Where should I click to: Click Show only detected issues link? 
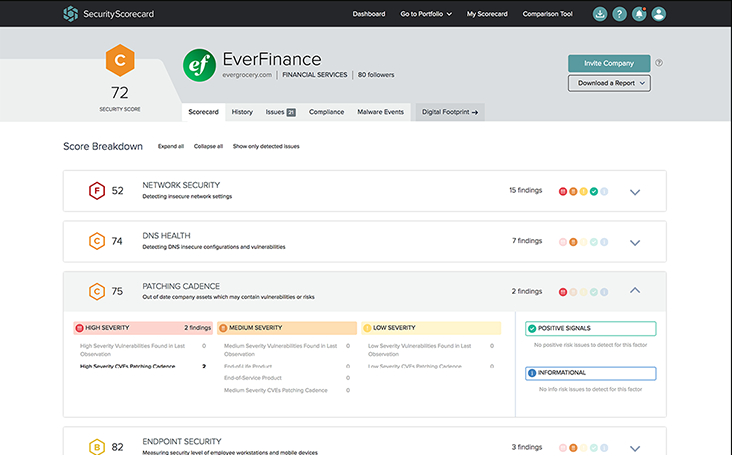coord(266,146)
